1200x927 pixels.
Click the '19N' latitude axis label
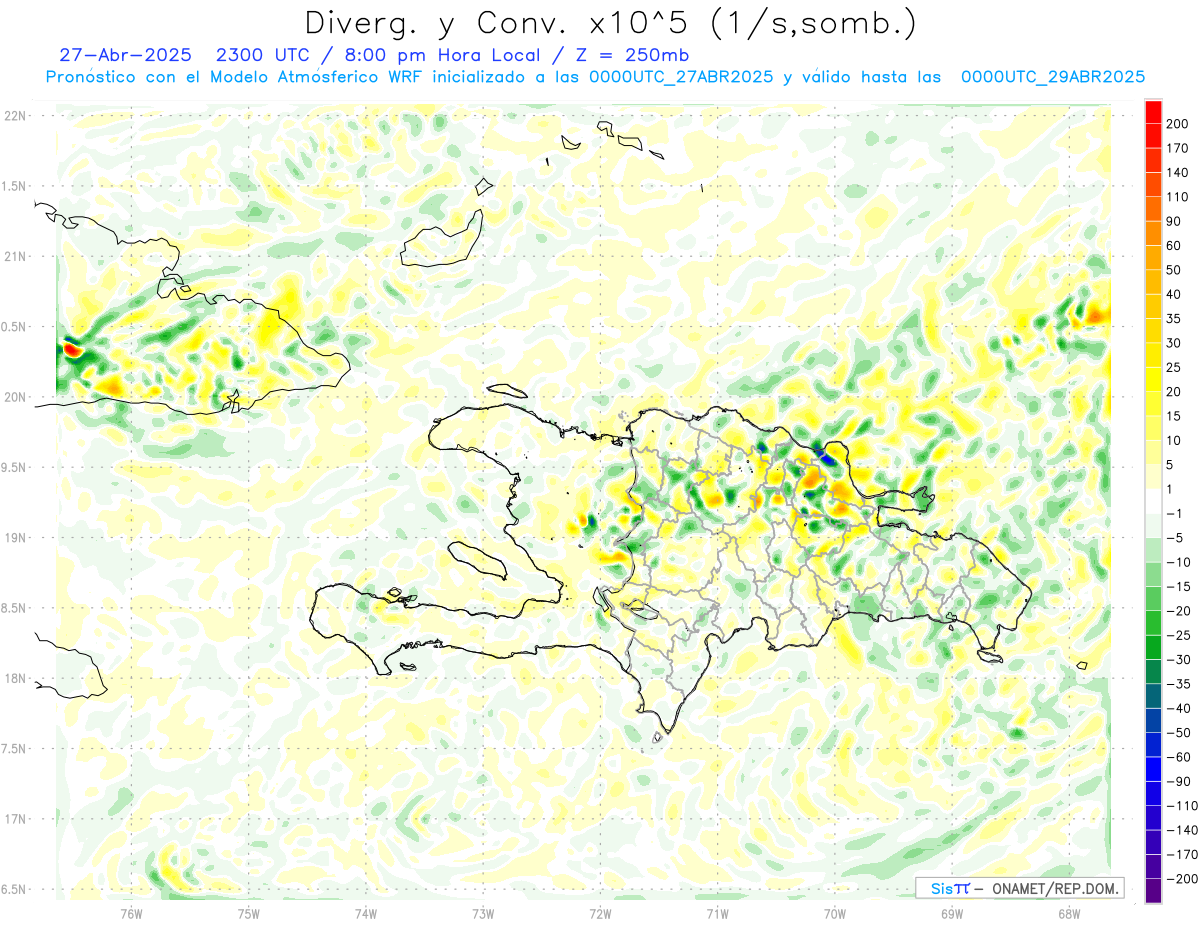click(15, 538)
